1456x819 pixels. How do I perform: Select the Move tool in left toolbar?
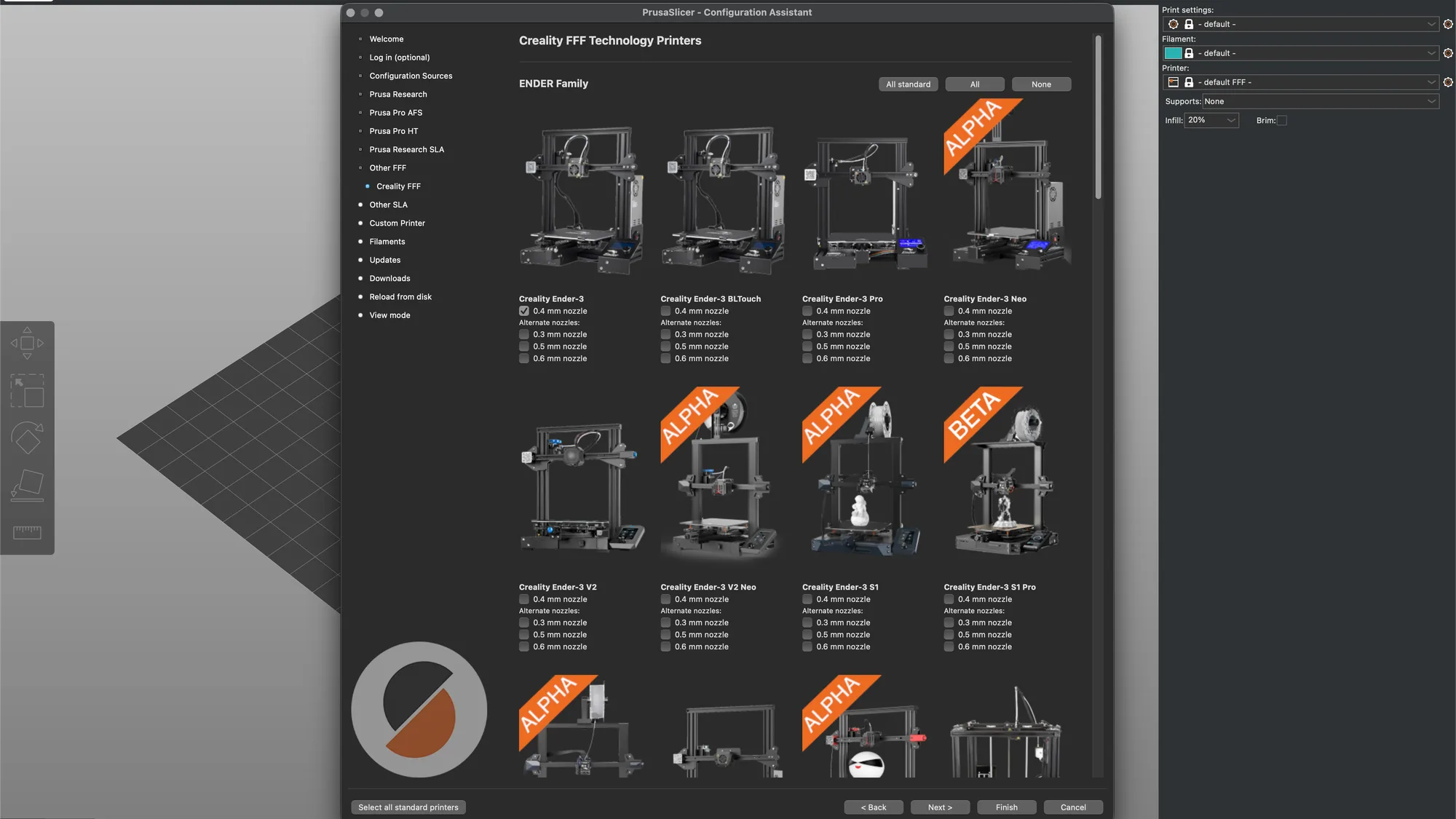tap(27, 343)
